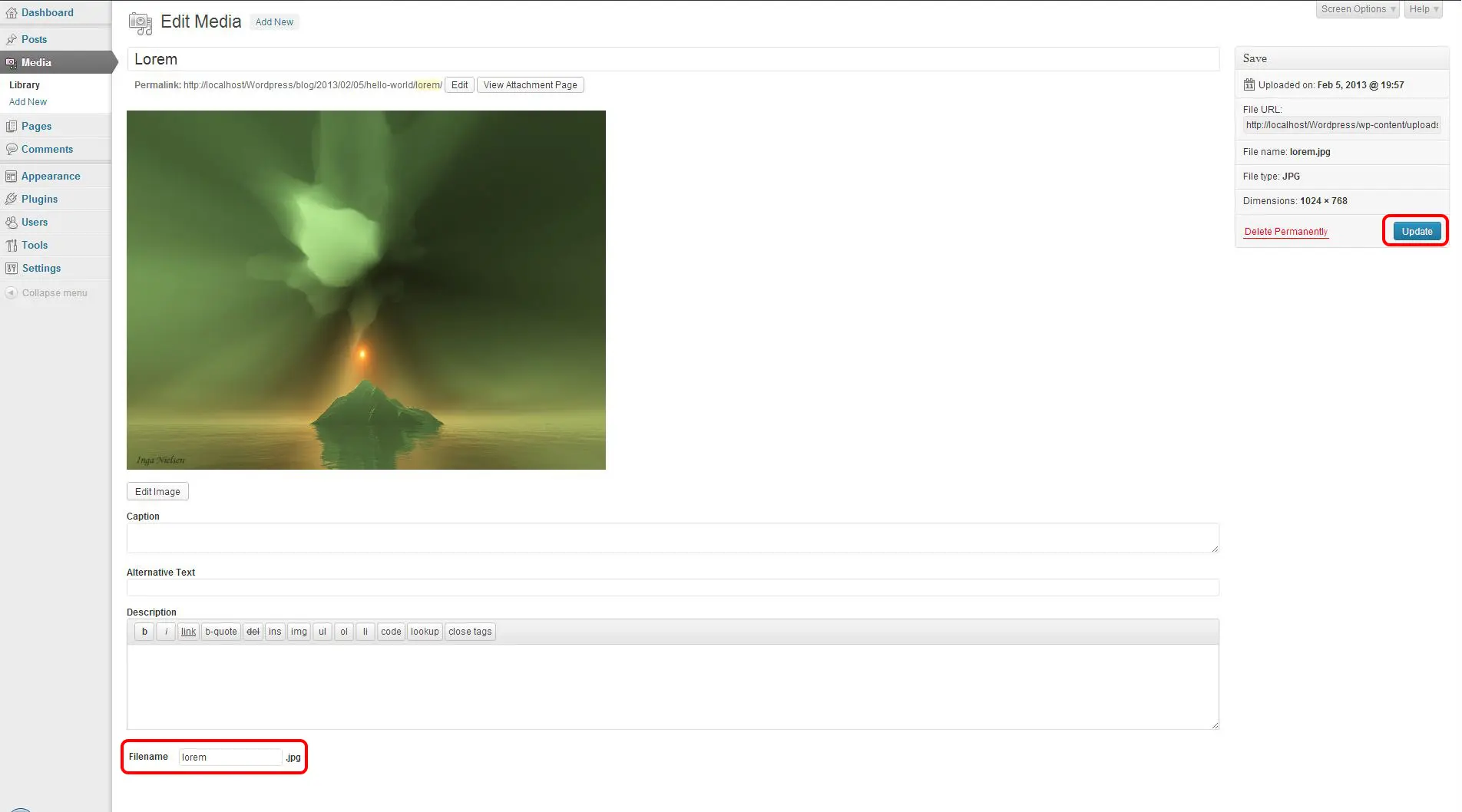Toggle italic in the Description editor
1462x812 pixels.
click(x=165, y=631)
